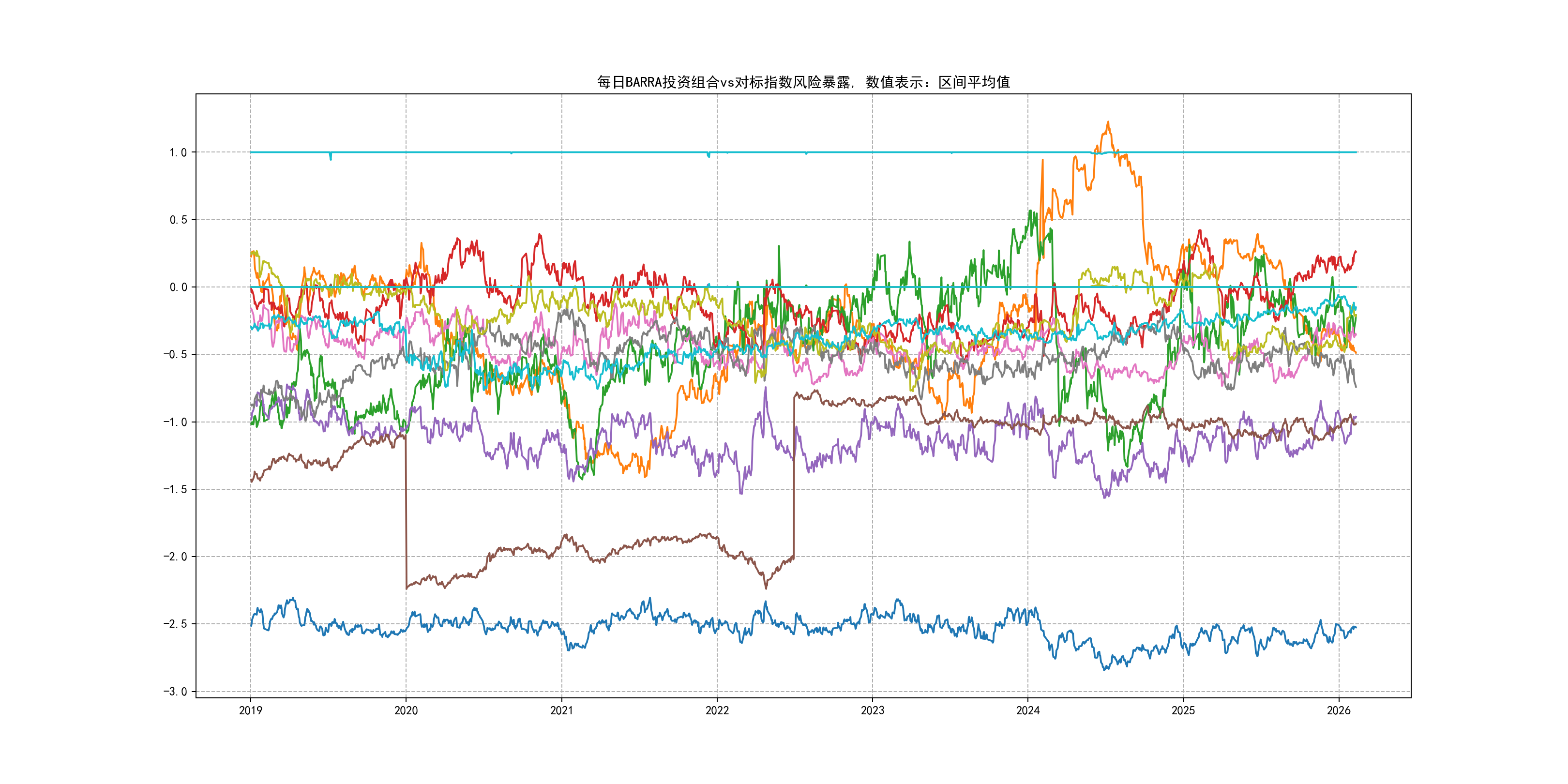
Task: Click the -1.0 y-axis tick label
Action: point(175,422)
